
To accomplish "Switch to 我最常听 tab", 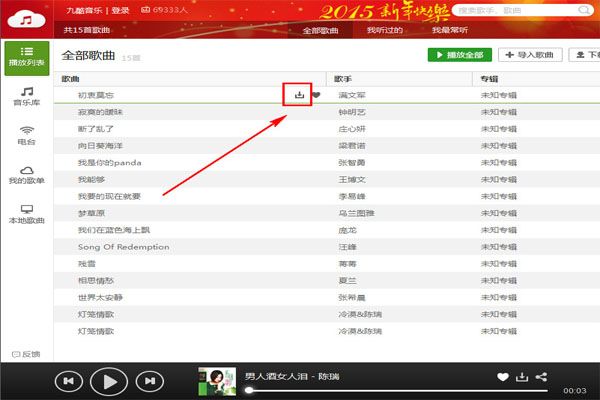I will [x=449, y=31].
